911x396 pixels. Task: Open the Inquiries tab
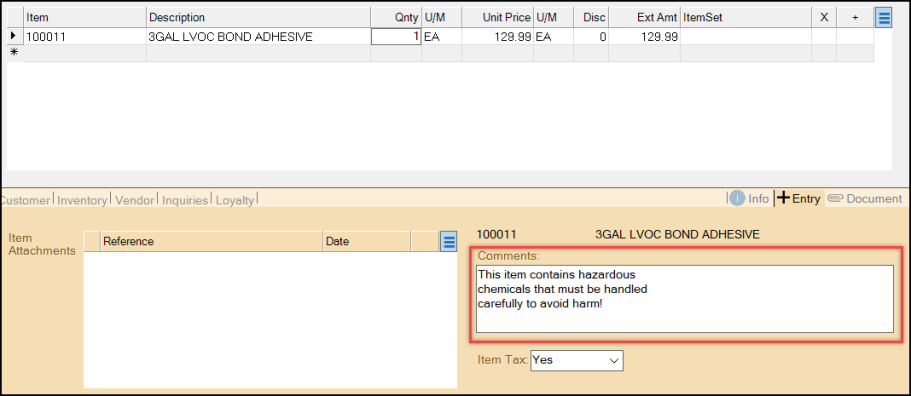tap(185, 200)
